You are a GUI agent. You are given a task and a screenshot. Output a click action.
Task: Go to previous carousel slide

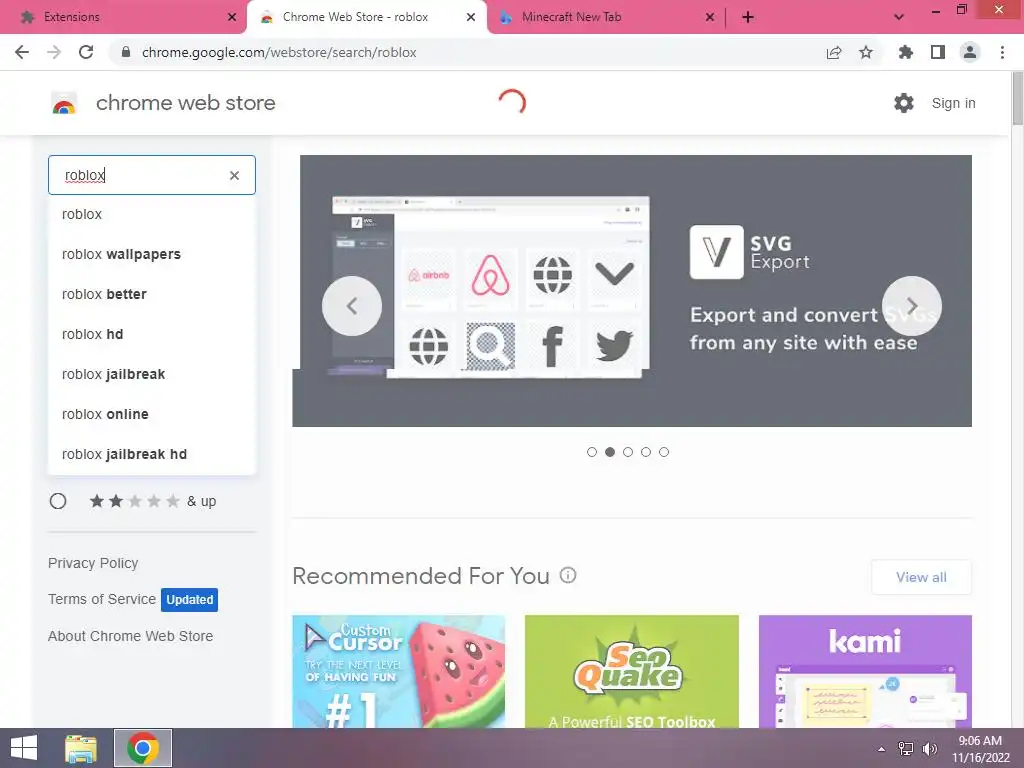coord(352,306)
